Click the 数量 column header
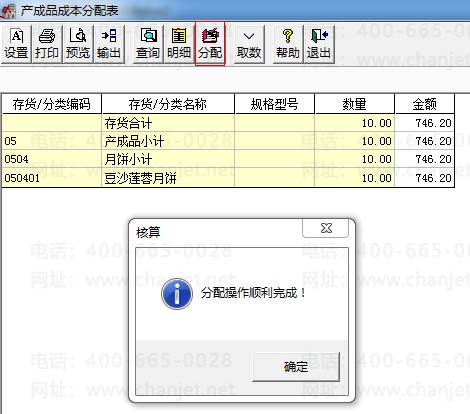 (355, 104)
